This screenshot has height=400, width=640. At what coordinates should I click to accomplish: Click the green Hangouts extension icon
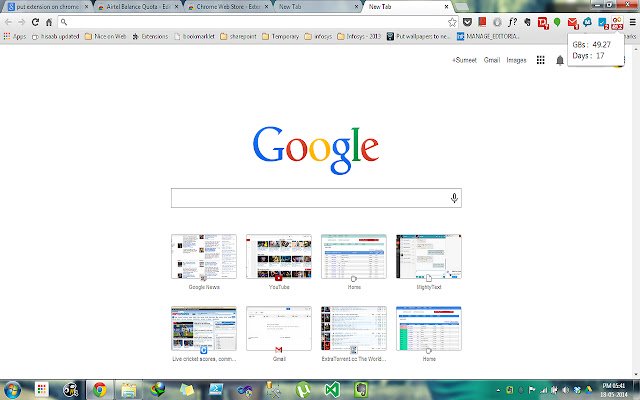coord(557,22)
